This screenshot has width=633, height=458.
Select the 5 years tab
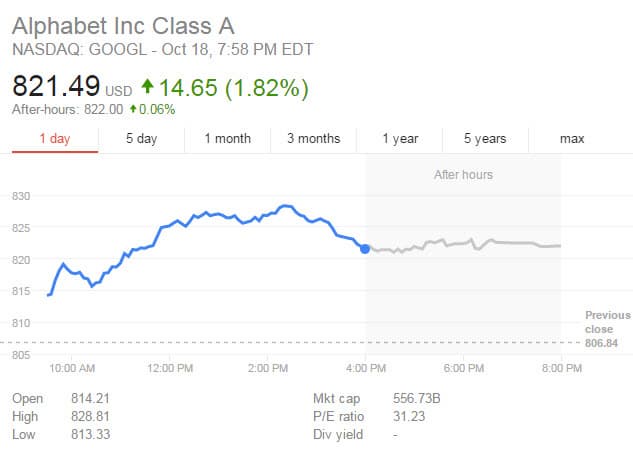point(485,139)
